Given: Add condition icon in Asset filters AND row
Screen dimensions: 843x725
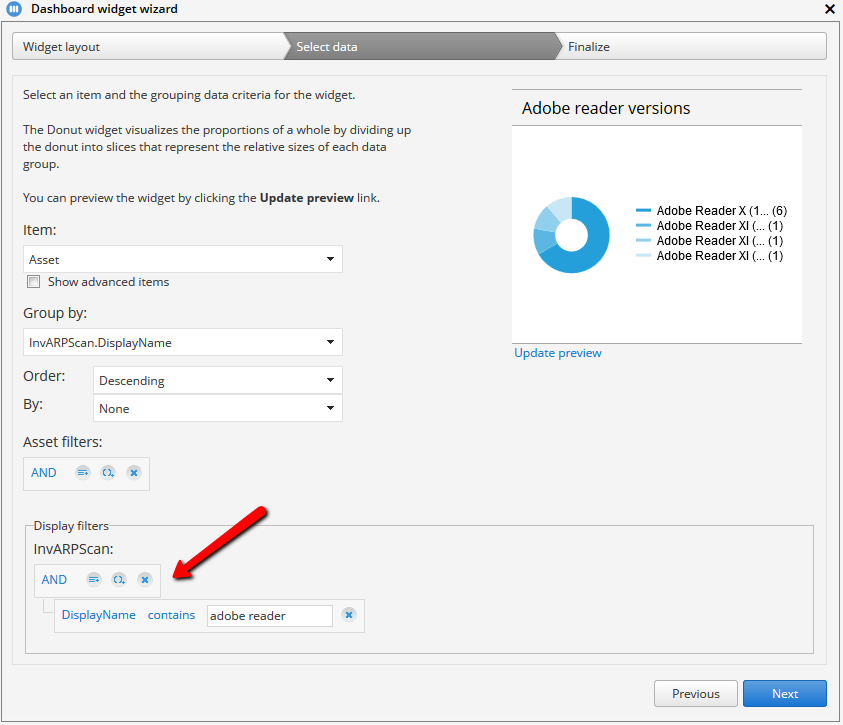Looking at the screenshot, I should pyautogui.click(x=83, y=473).
